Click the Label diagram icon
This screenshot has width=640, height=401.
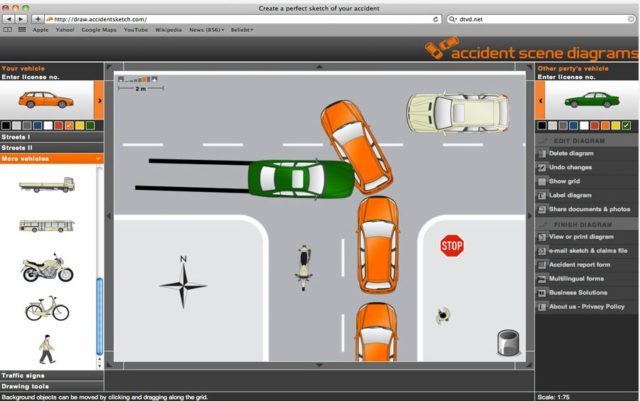[542, 195]
